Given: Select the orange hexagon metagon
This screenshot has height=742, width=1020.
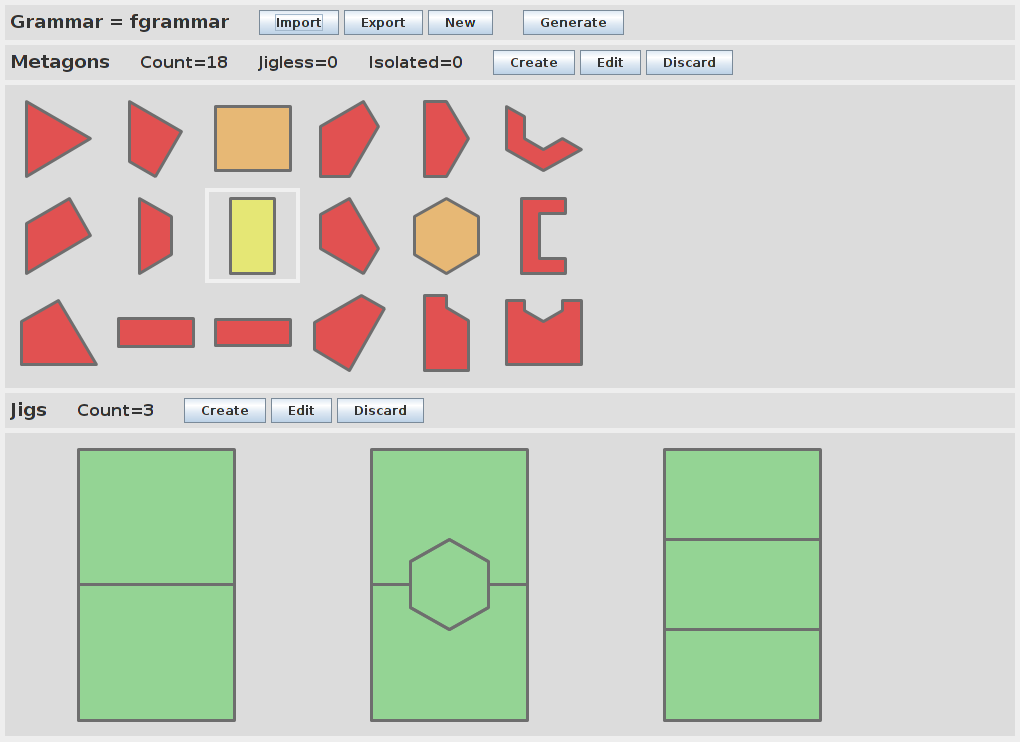Looking at the screenshot, I should click(447, 236).
